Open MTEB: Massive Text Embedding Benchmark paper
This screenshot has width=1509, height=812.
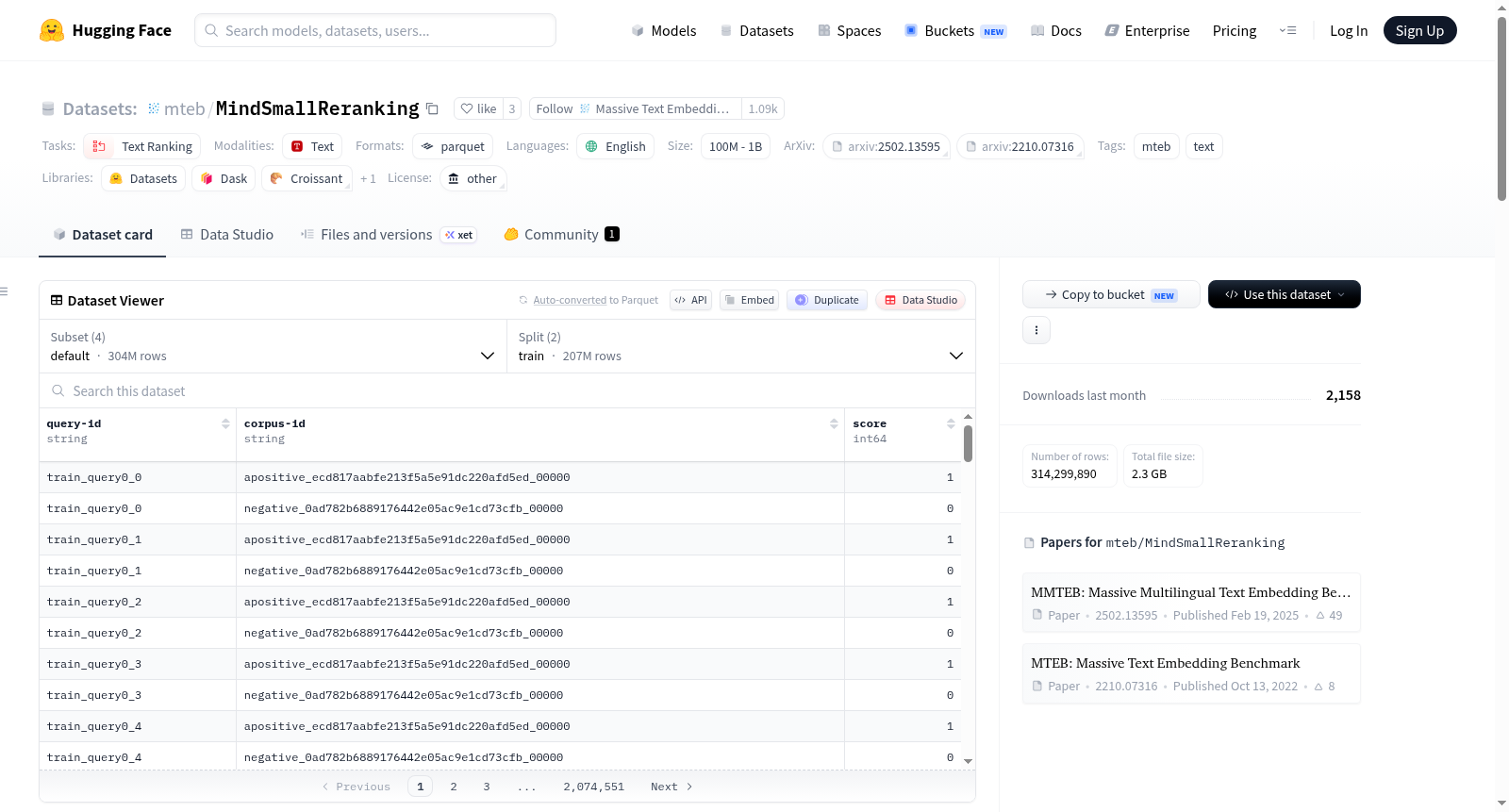click(1191, 673)
